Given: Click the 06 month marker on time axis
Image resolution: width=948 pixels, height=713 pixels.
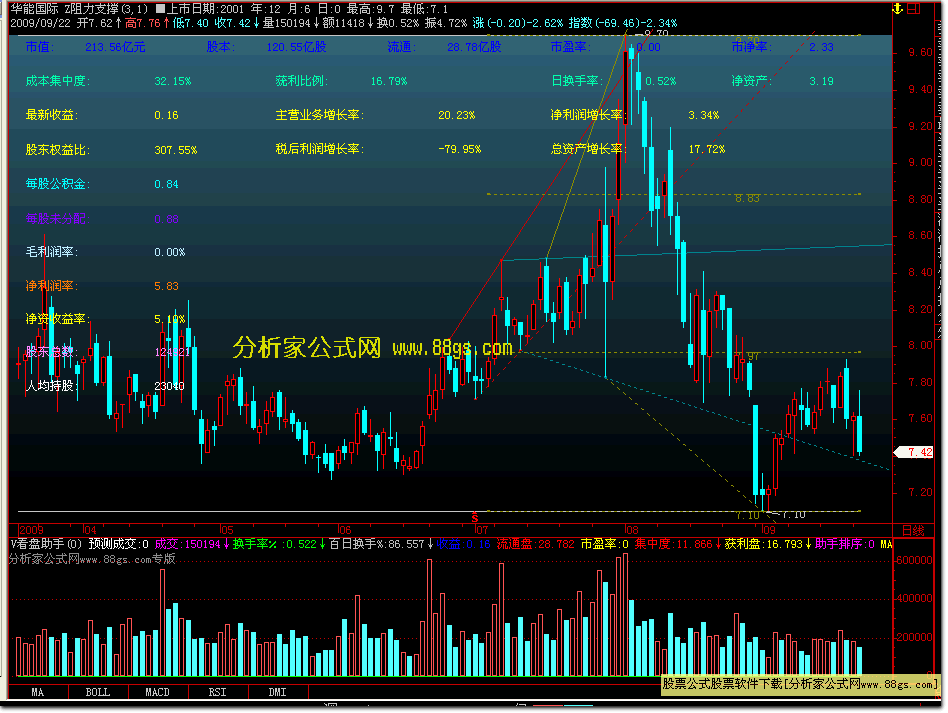Looking at the screenshot, I should 344,530.
